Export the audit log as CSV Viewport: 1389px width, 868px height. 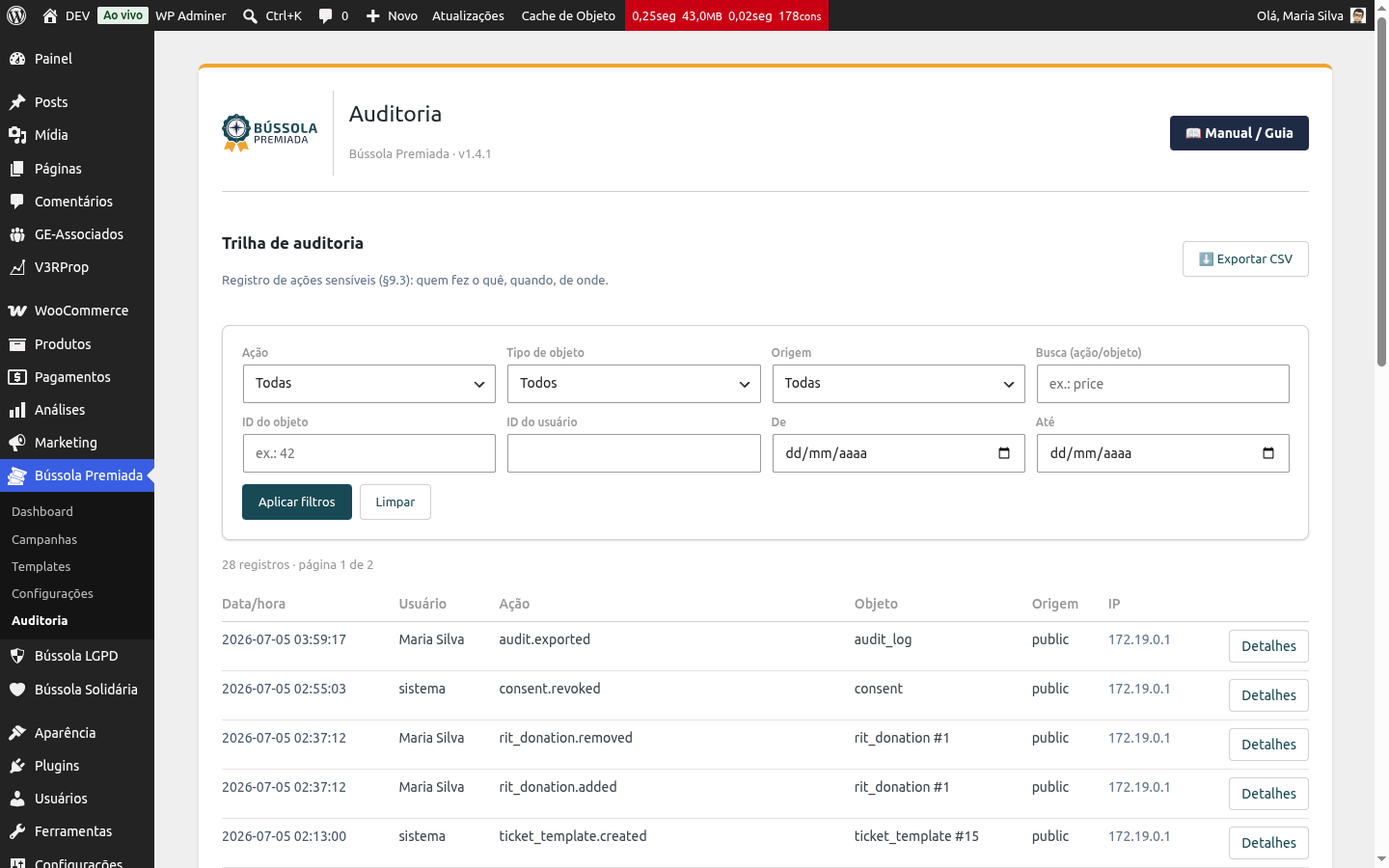(1245, 259)
